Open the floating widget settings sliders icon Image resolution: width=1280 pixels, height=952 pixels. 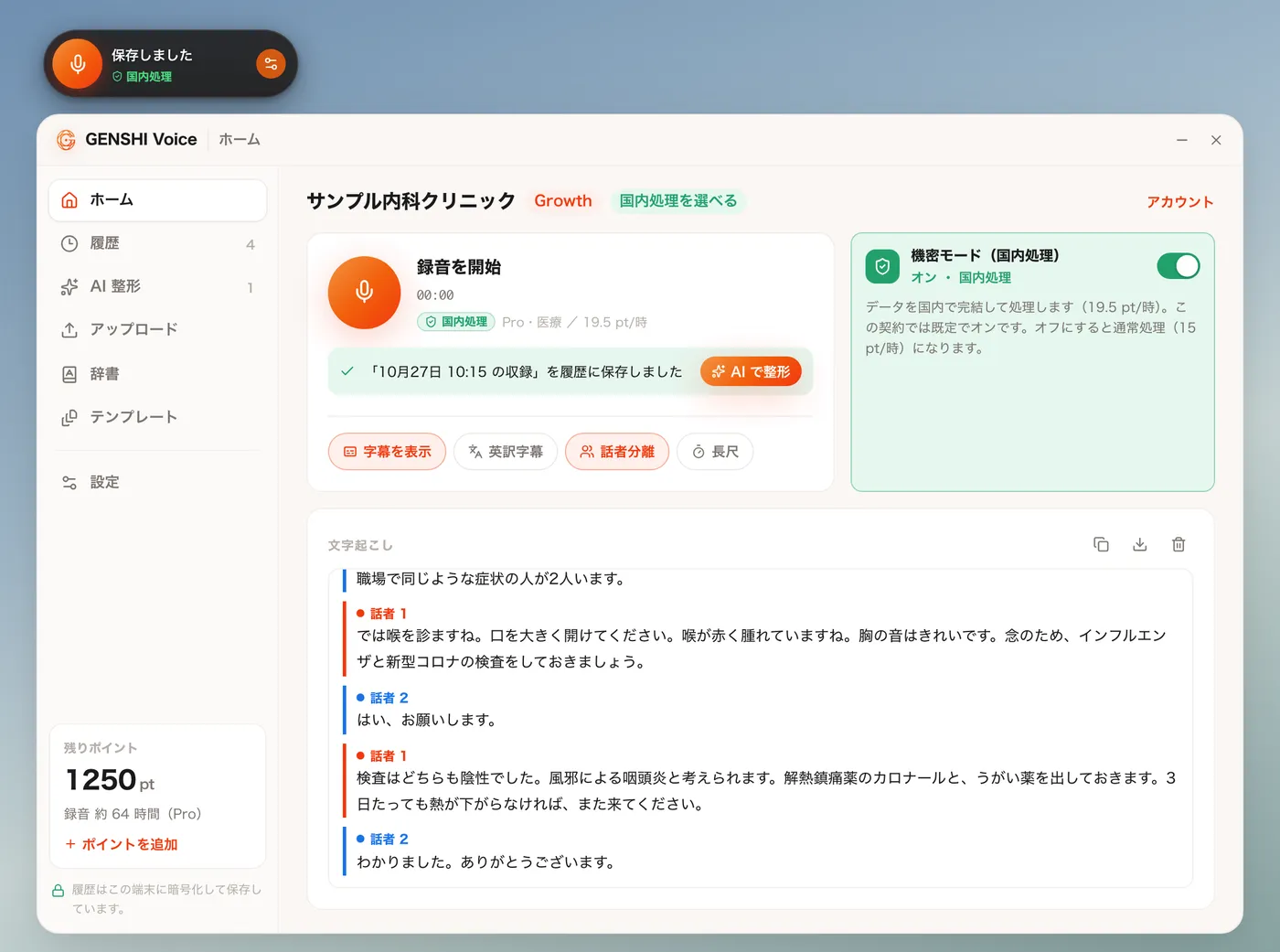tap(271, 64)
